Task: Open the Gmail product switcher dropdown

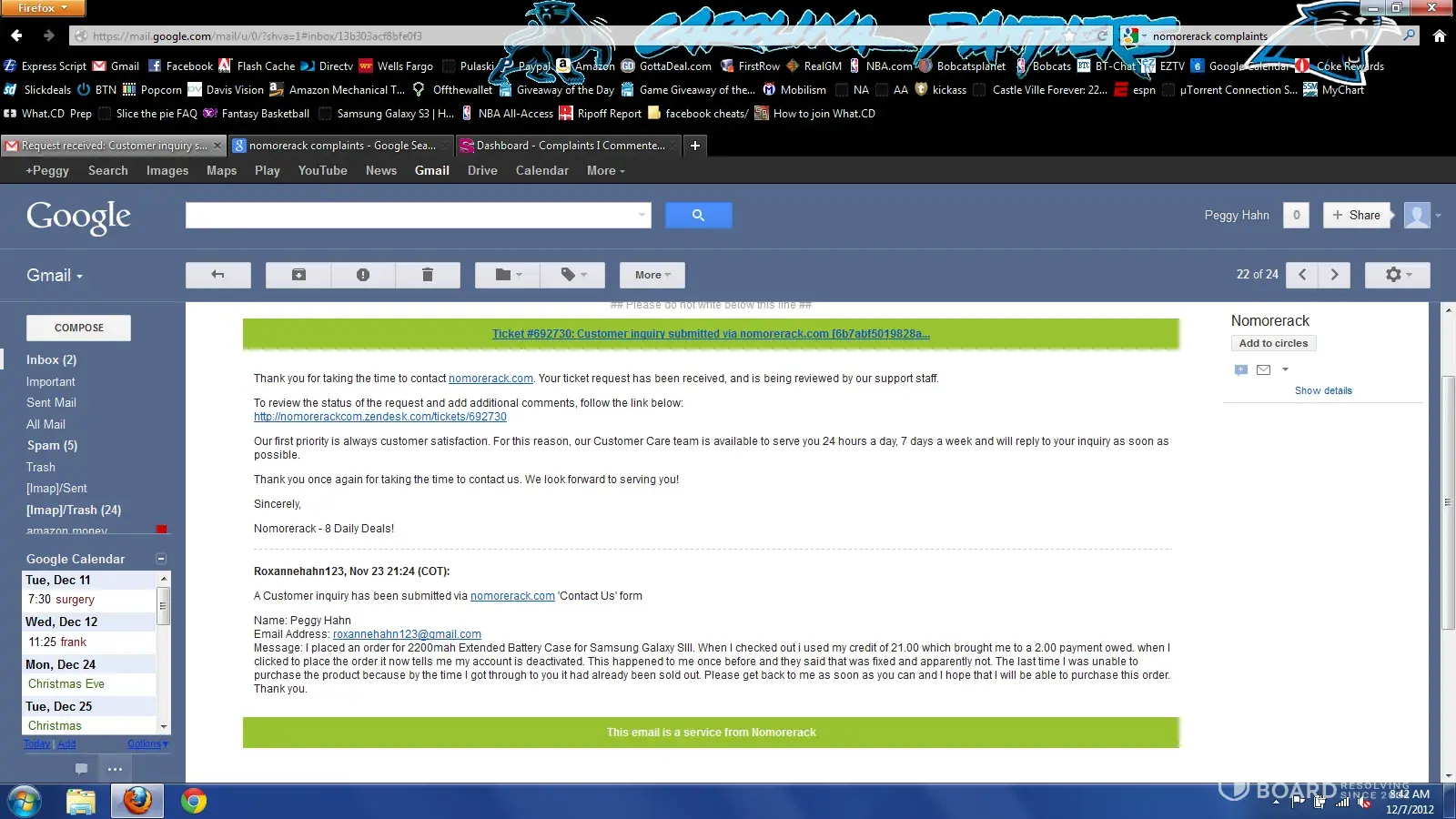Action: pos(55,276)
